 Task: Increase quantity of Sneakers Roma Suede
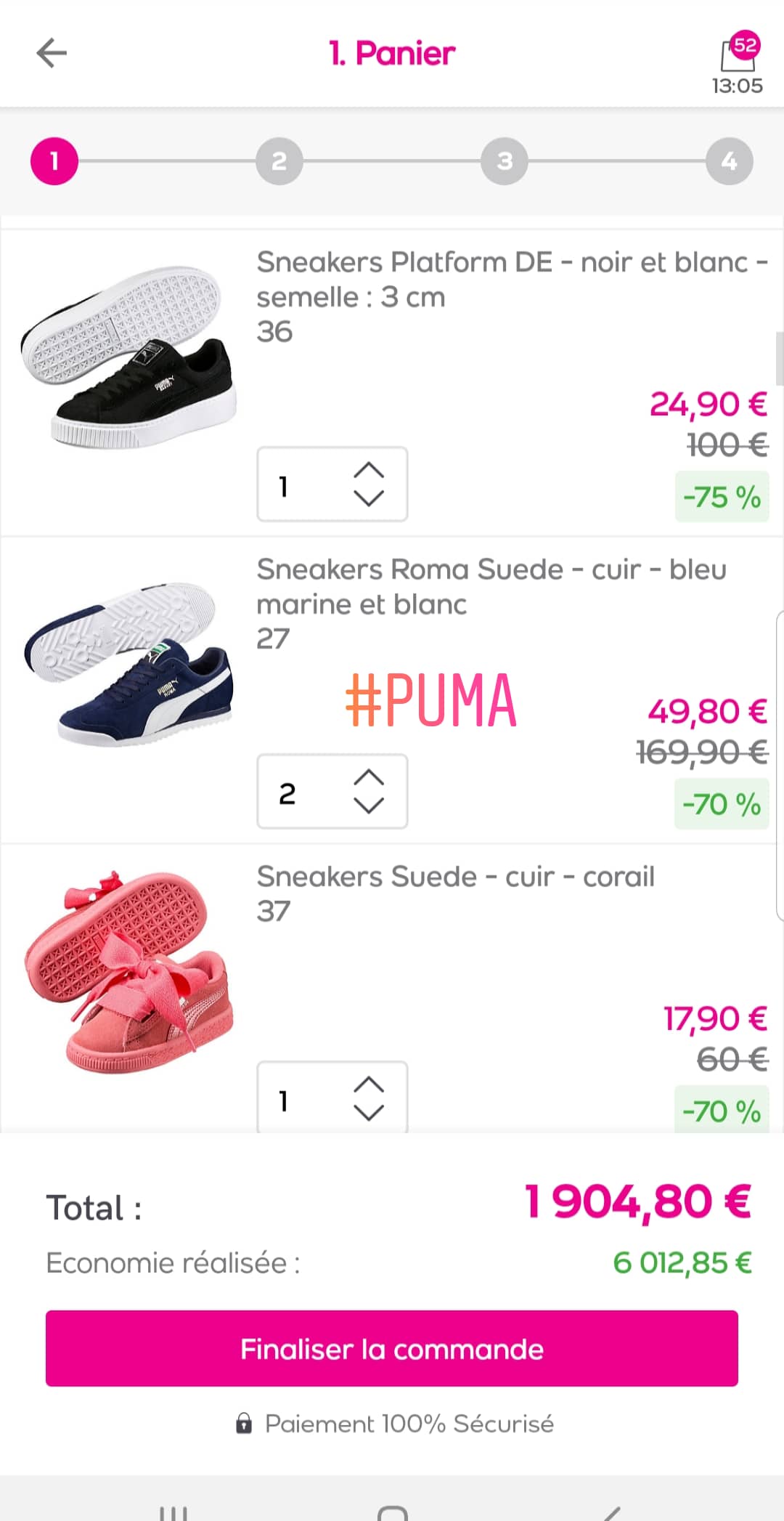tap(369, 778)
